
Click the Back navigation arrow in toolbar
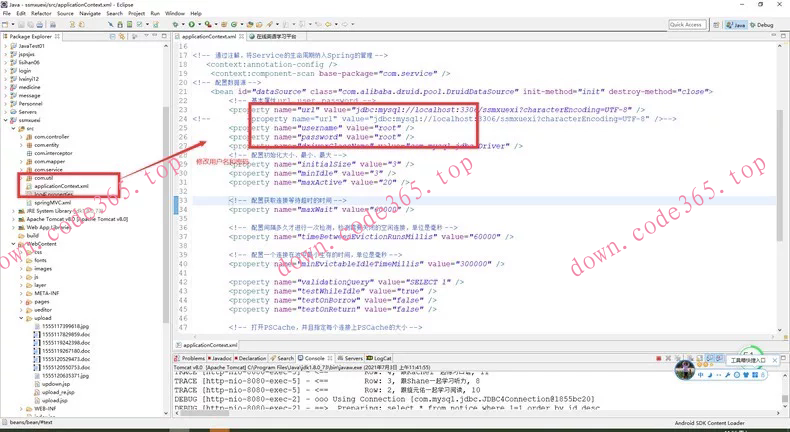coord(327,24)
